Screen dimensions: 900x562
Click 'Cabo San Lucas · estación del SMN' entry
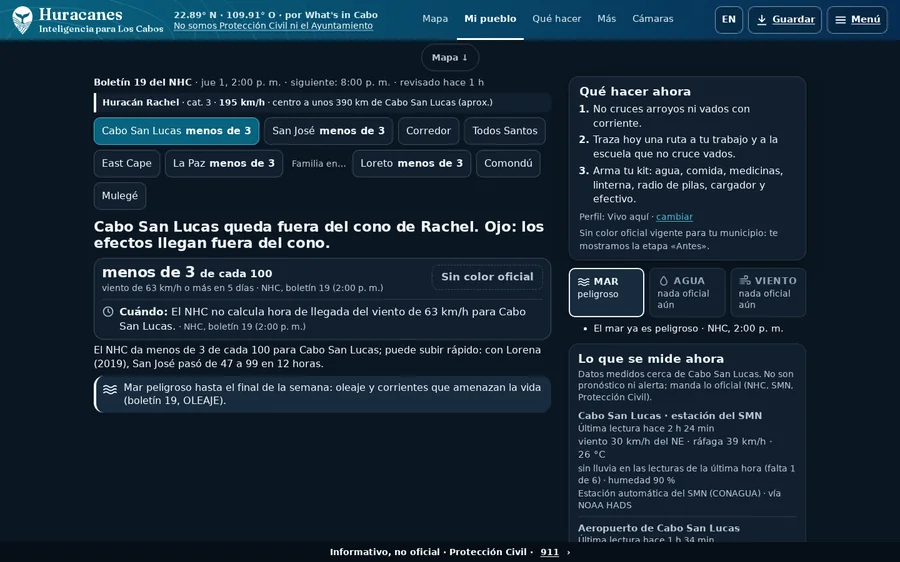click(x=670, y=416)
